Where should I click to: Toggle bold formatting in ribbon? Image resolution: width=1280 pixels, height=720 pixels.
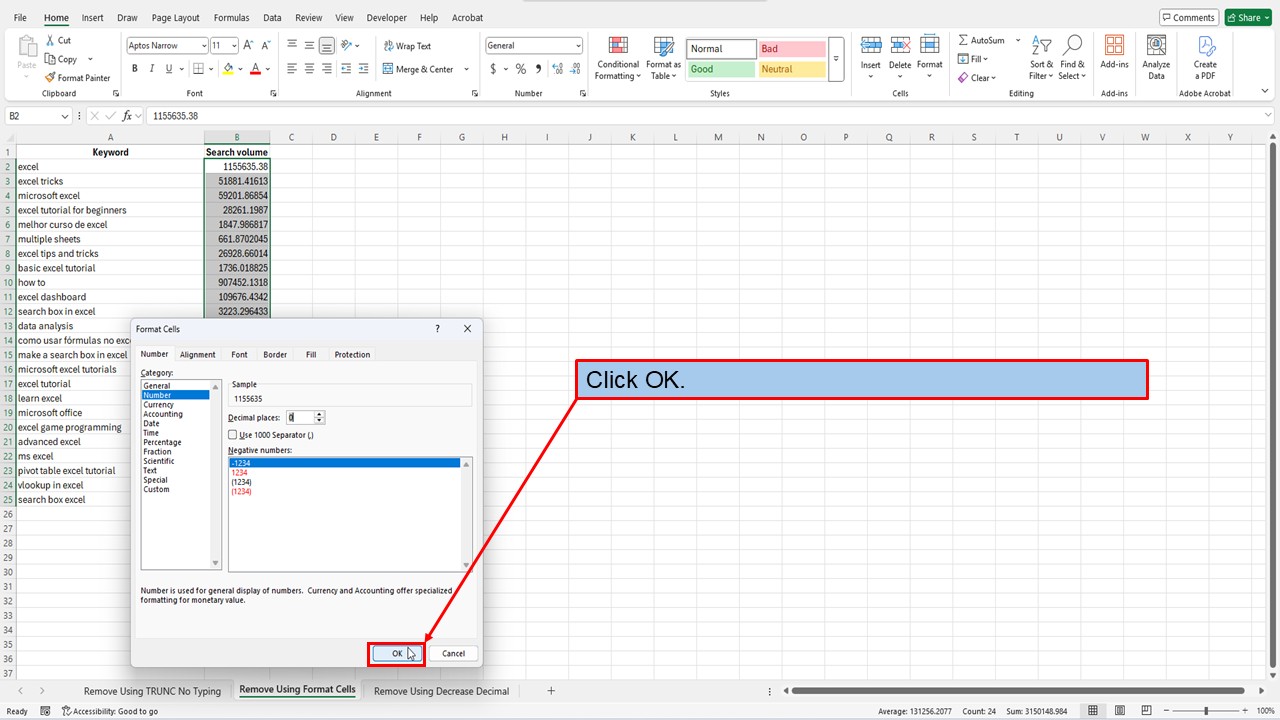pos(135,69)
